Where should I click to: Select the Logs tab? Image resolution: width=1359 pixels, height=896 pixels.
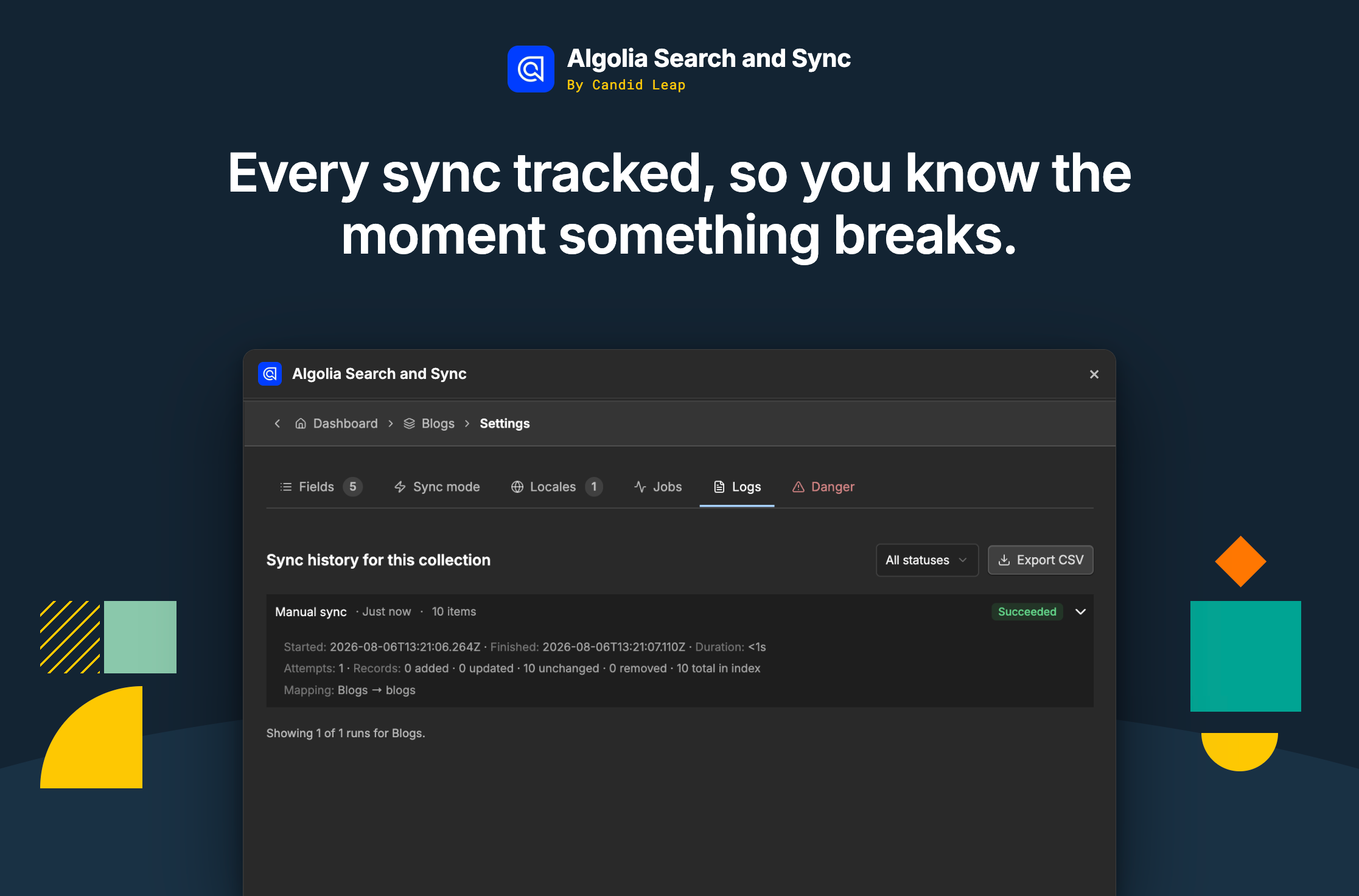point(737,487)
